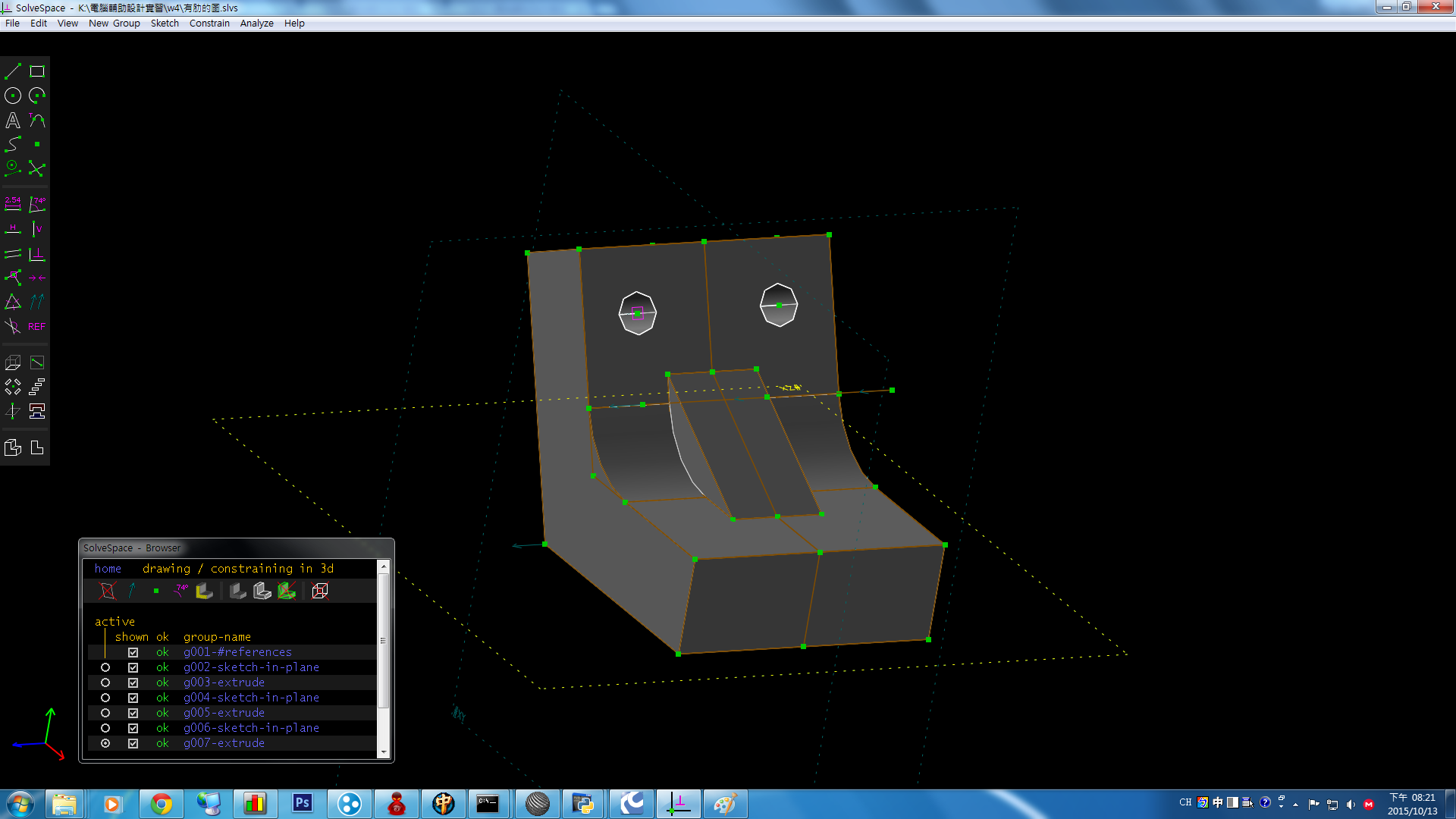Uncheck shown box for g005-extrude
1456x819 pixels.
point(133,713)
